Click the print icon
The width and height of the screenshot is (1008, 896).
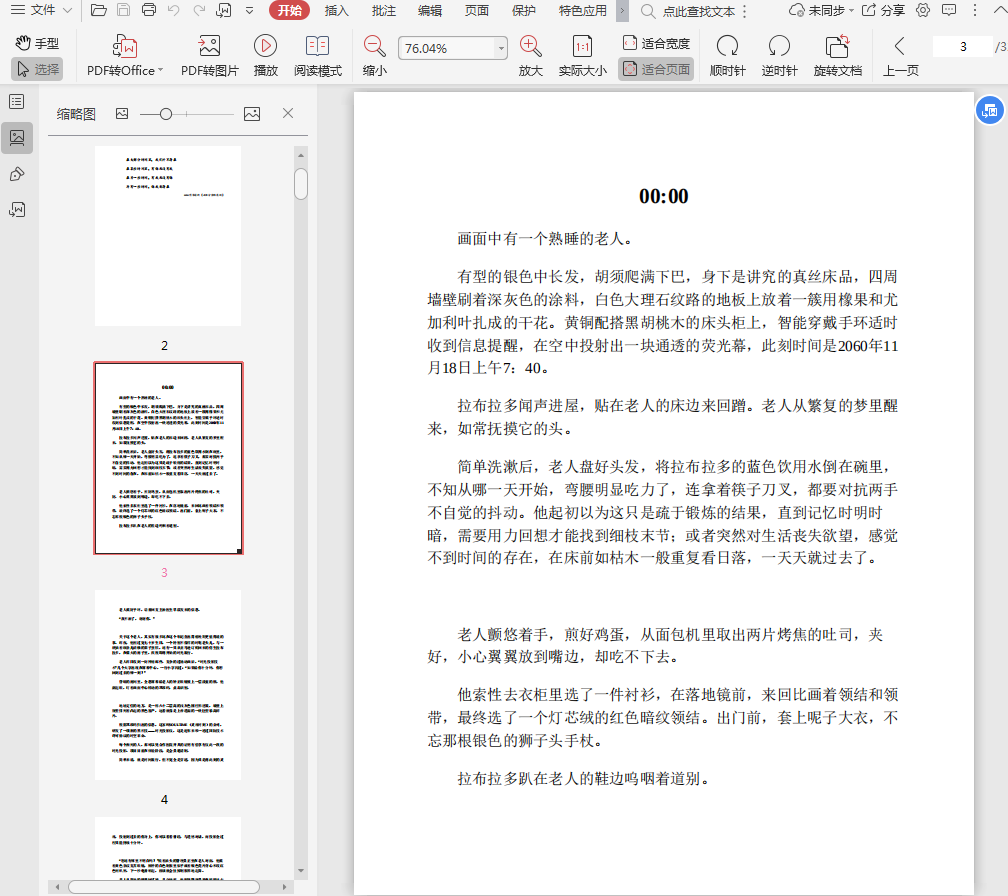(x=148, y=10)
